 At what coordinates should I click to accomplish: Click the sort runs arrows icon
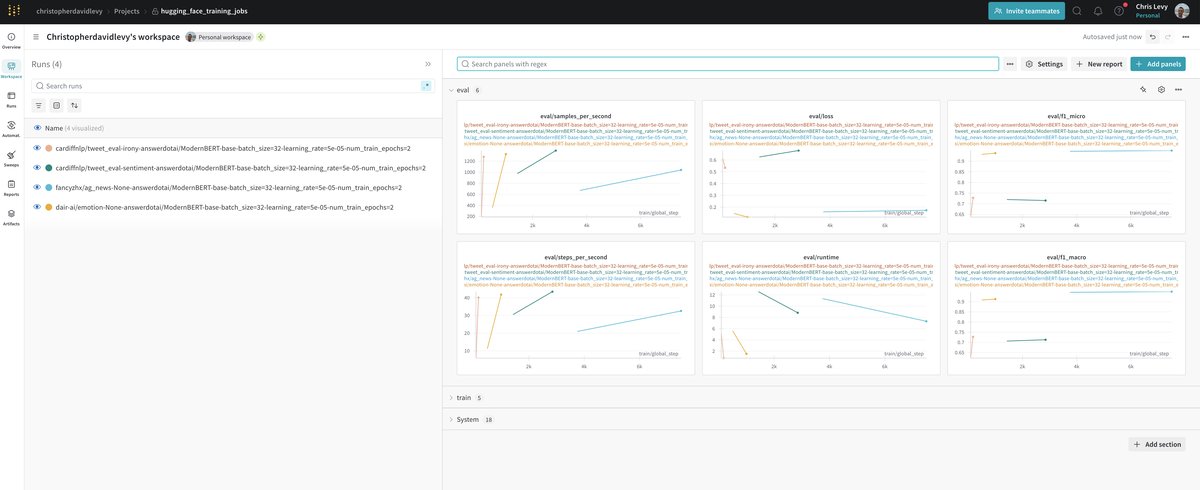73,105
